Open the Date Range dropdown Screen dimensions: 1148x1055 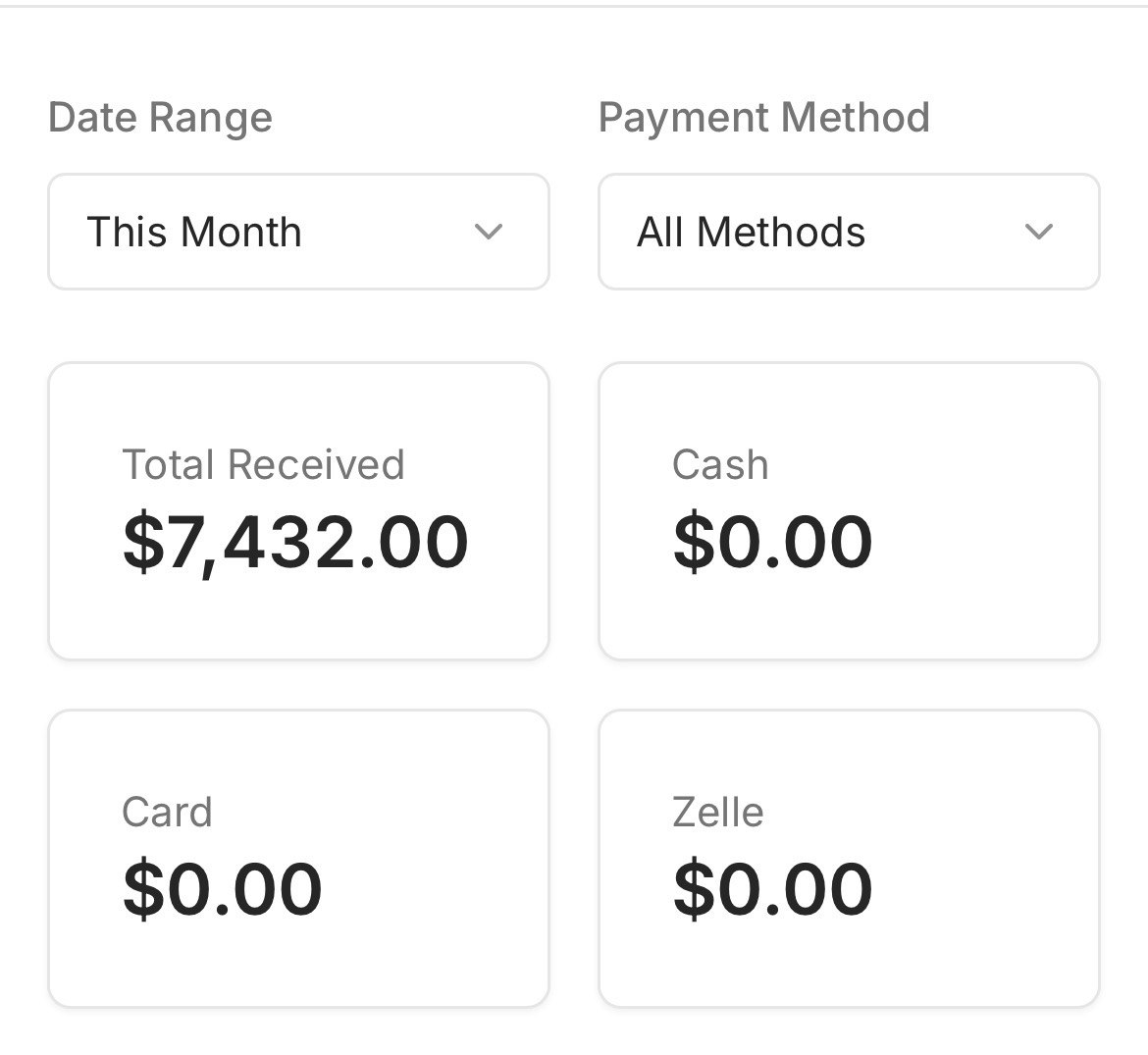point(298,232)
